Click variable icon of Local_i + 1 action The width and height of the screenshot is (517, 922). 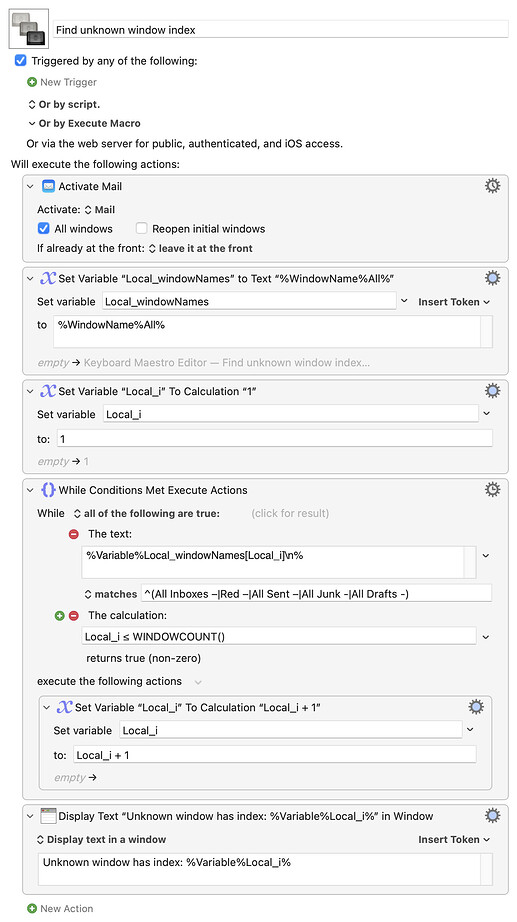pos(65,707)
